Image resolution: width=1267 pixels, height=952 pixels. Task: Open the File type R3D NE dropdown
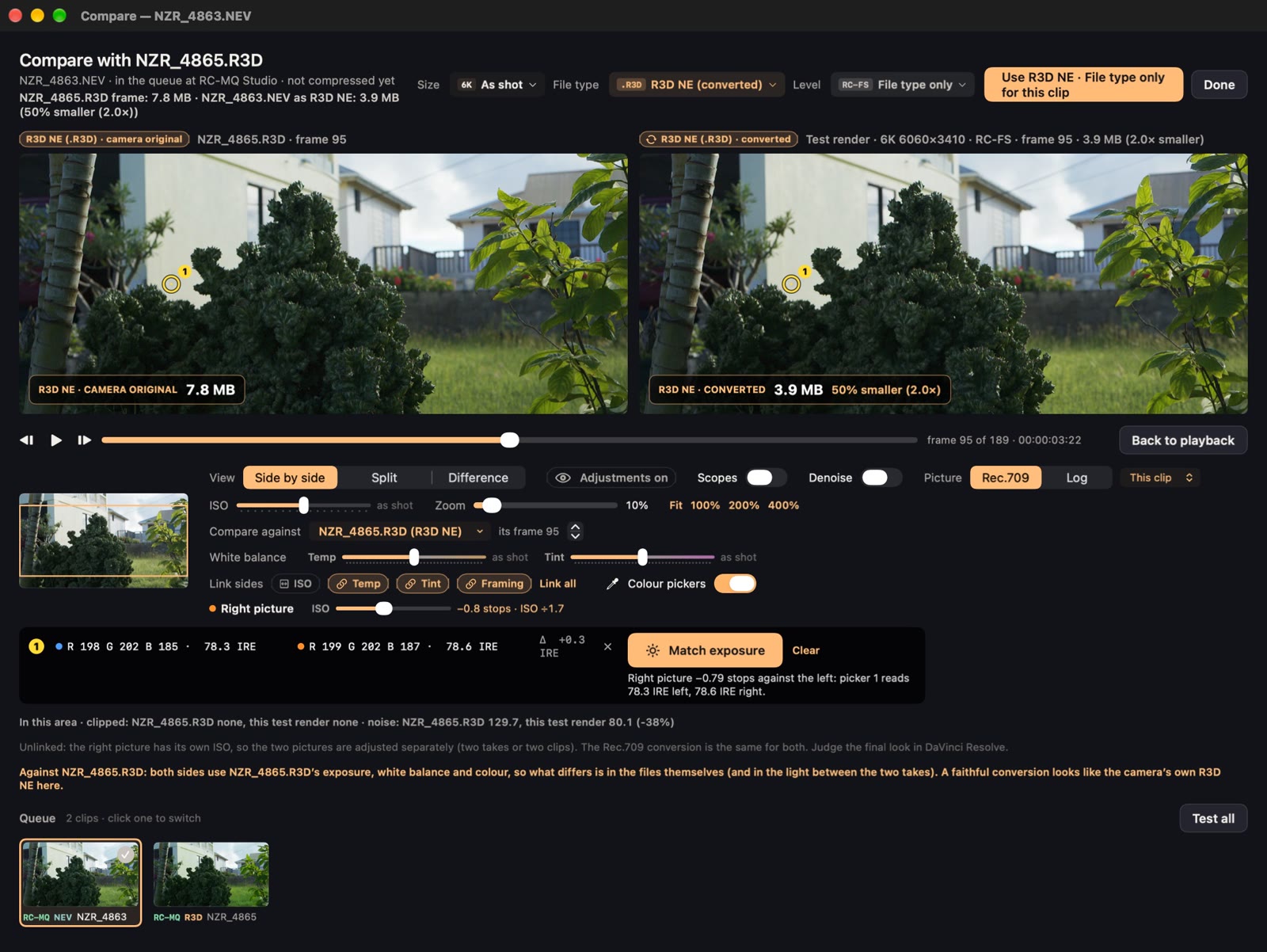(x=698, y=85)
